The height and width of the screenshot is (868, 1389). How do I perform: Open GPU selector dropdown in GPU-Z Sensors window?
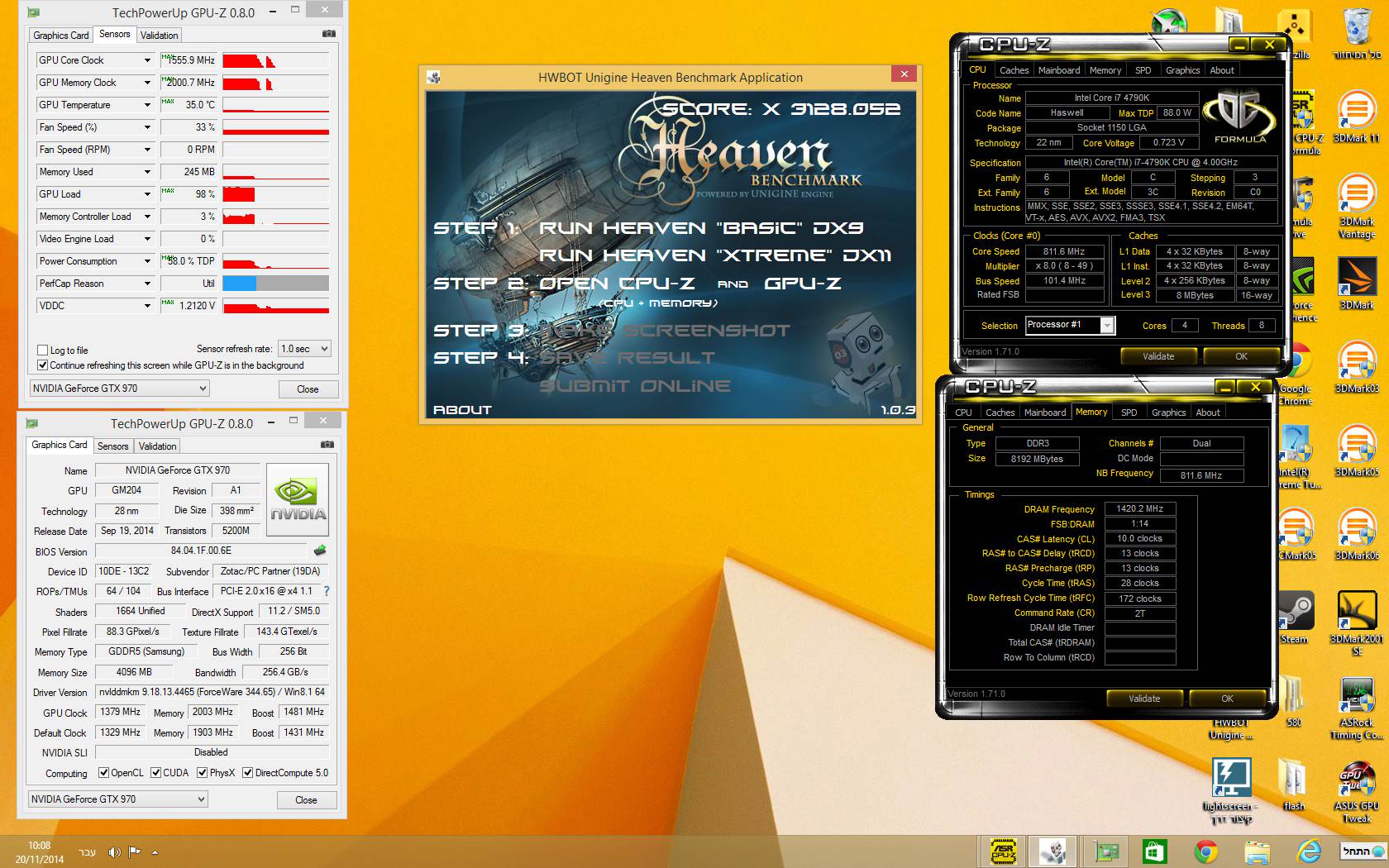(119, 388)
